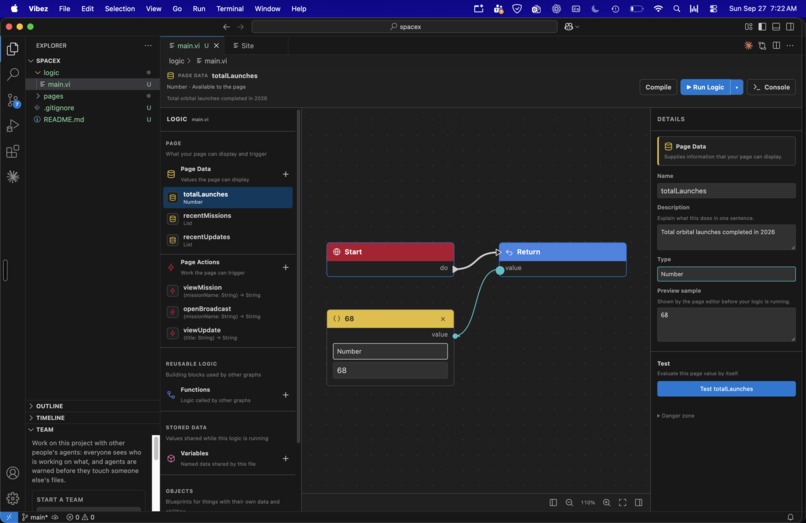Zoom out the logic canvas
This screenshot has width=806, height=523.
tap(569, 502)
